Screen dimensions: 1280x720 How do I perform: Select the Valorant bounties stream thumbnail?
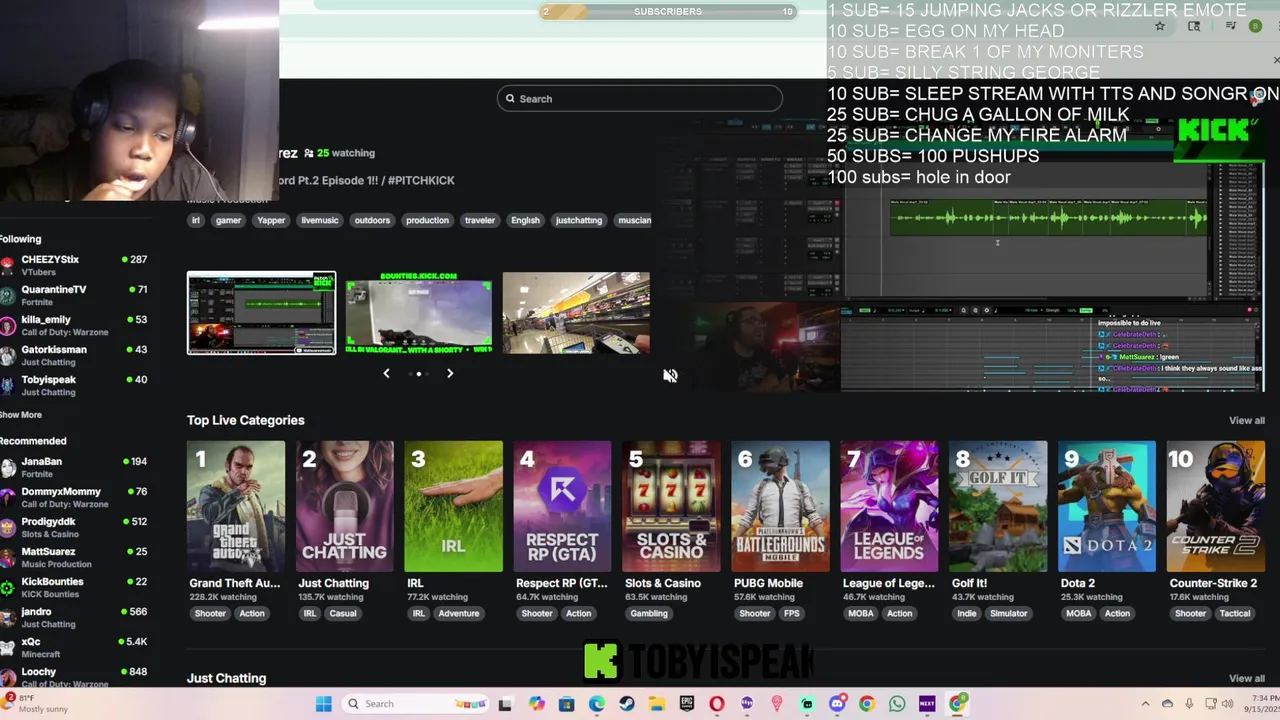pos(419,313)
